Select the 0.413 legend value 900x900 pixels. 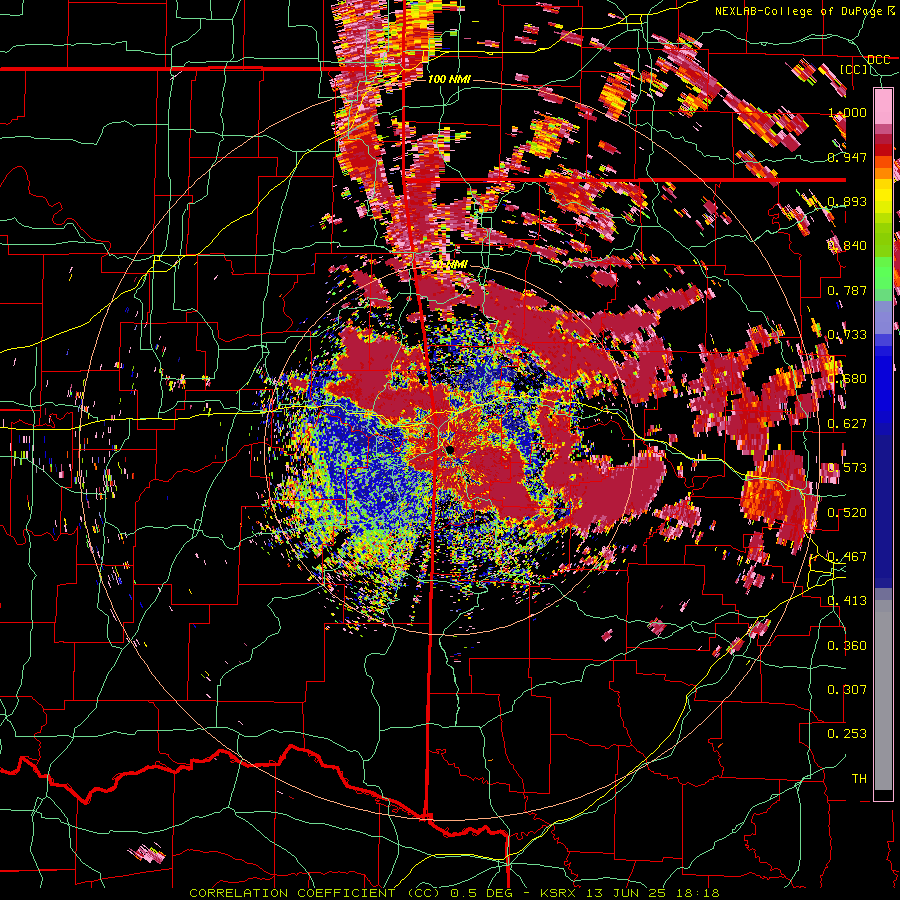848,601
